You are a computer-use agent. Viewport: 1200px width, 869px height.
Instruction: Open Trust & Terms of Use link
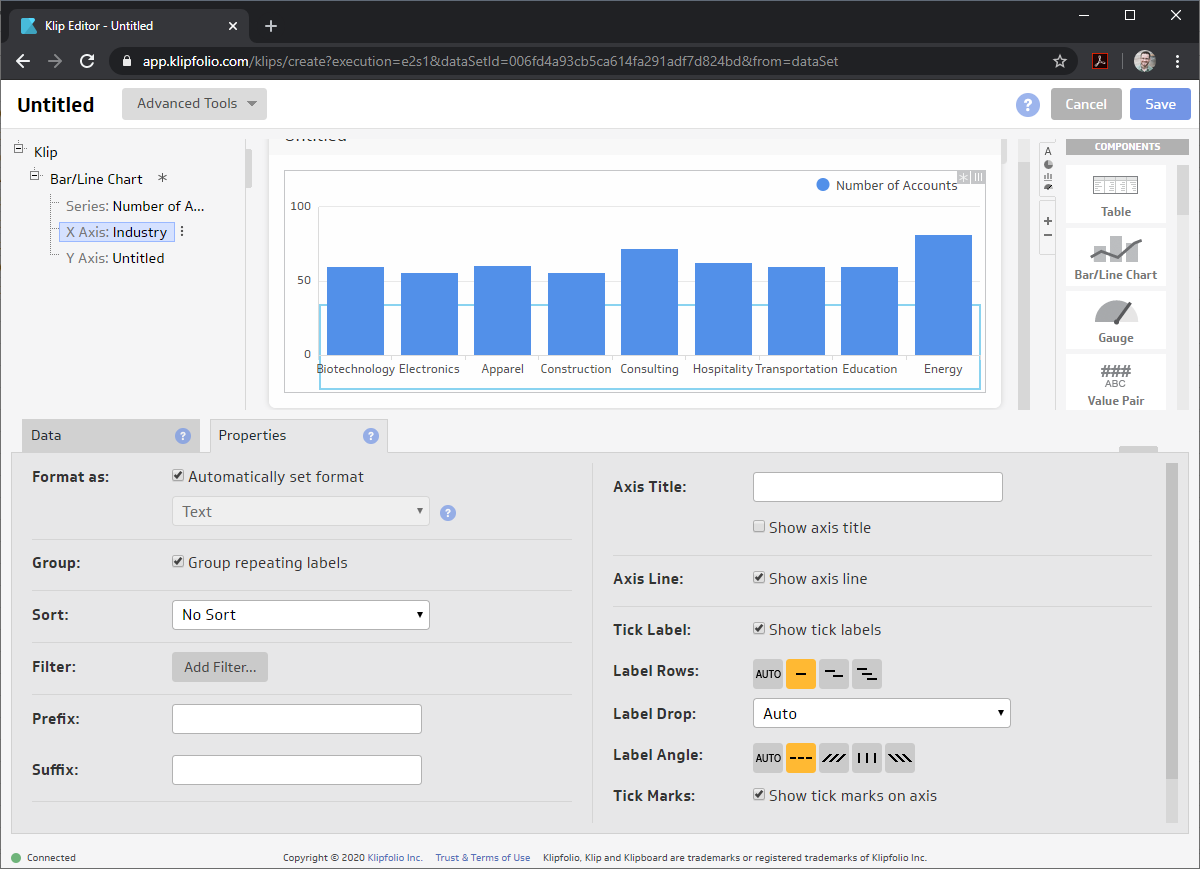[x=483, y=858]
